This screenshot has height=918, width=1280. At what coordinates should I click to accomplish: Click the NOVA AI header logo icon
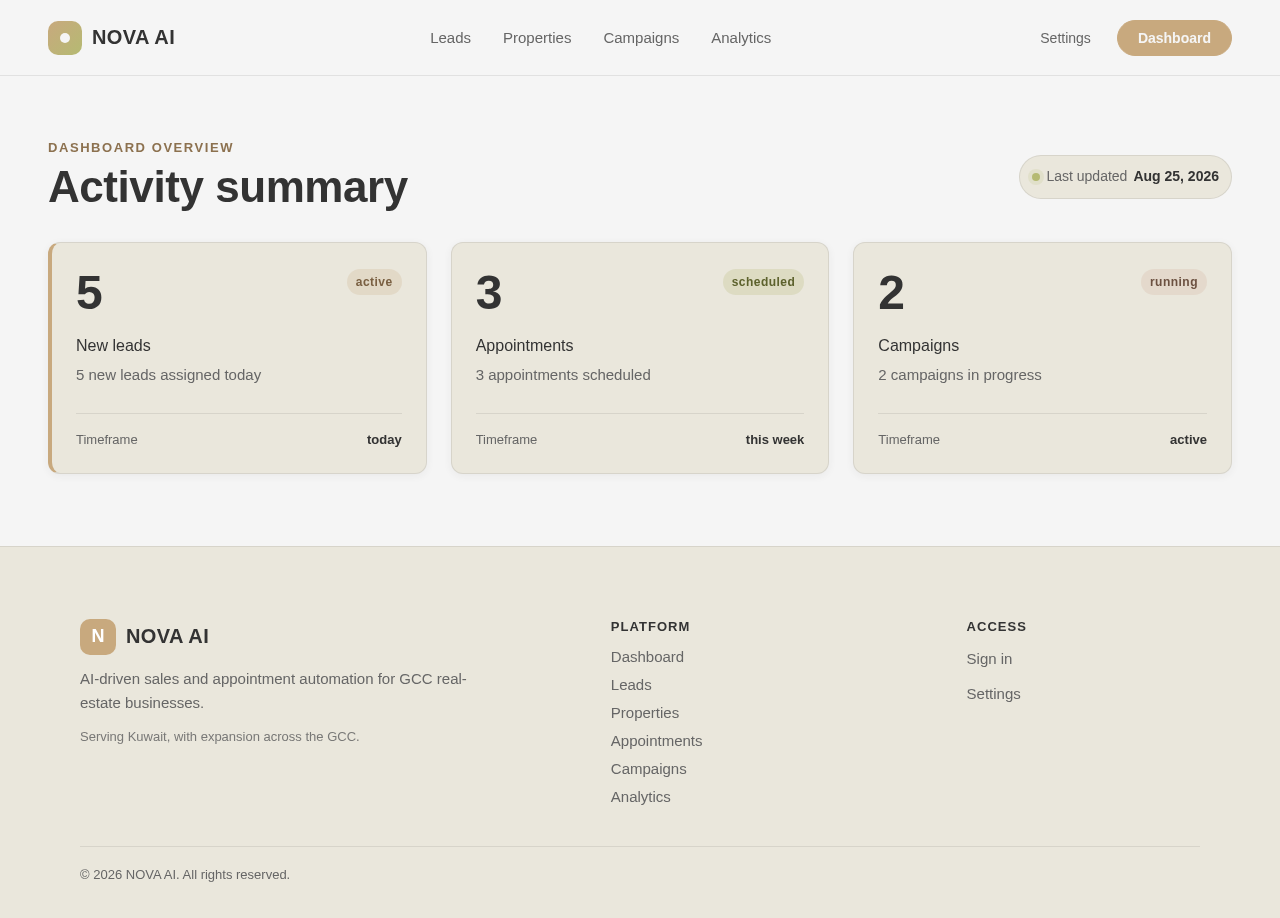tap(65, 38)
